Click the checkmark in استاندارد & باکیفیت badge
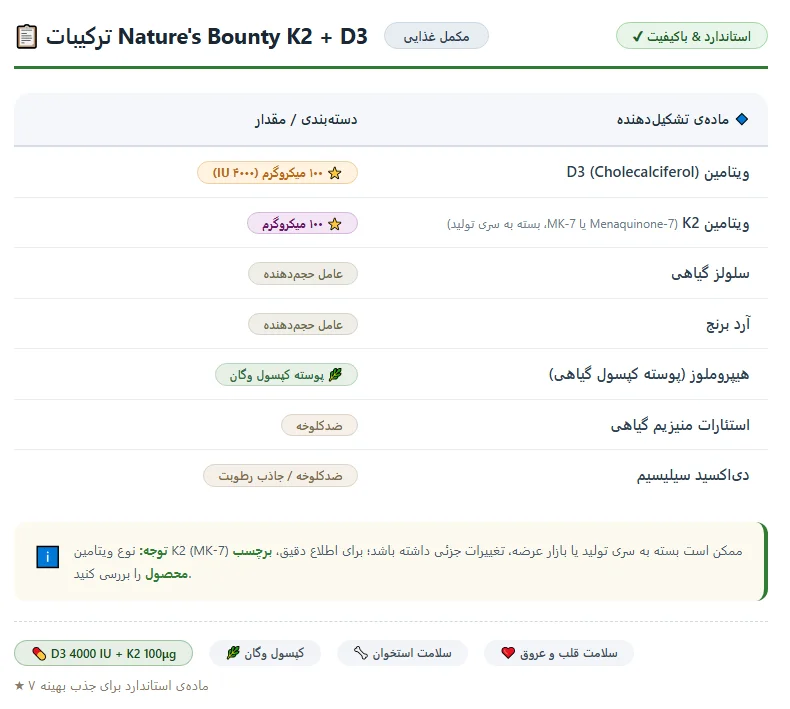Viewport: 790px width, 709px height. 637,36
